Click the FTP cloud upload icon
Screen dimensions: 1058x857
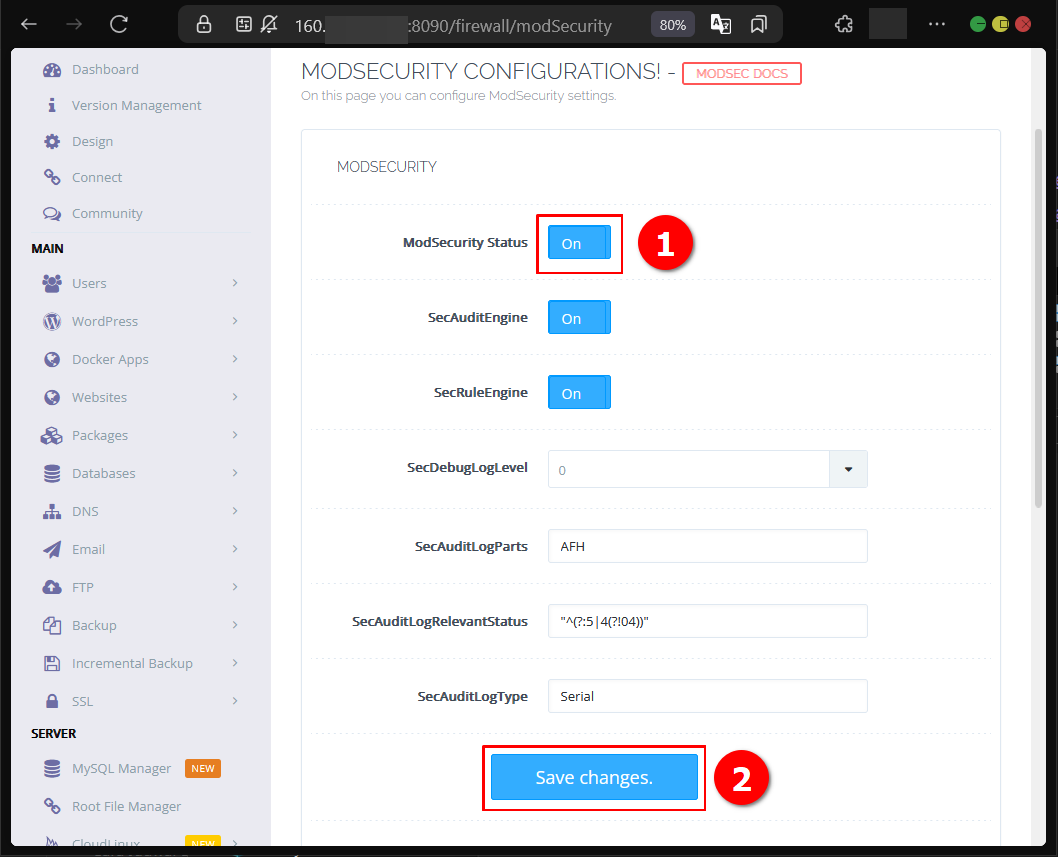click(52, 588)
